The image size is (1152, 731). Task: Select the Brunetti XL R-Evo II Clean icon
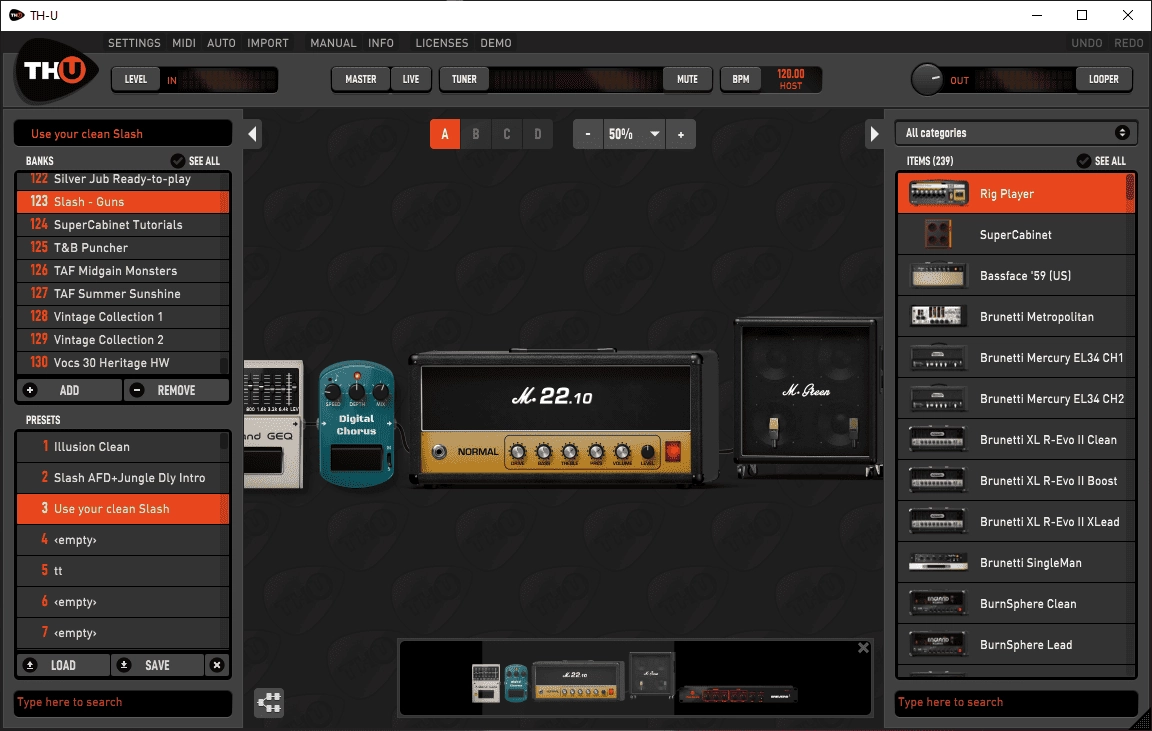[937, 439]
